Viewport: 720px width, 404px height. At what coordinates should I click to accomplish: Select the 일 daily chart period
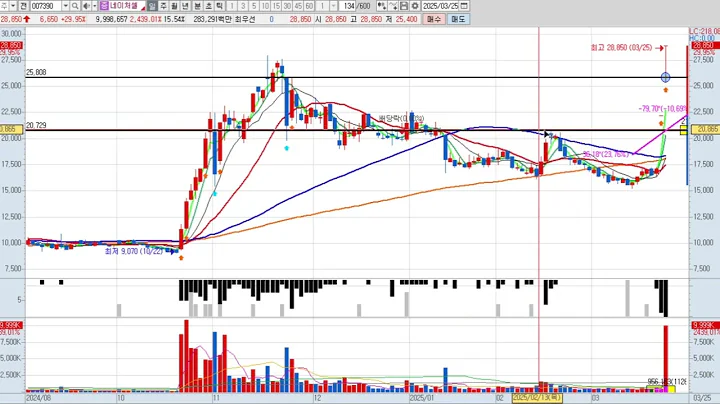coord(152,6)
